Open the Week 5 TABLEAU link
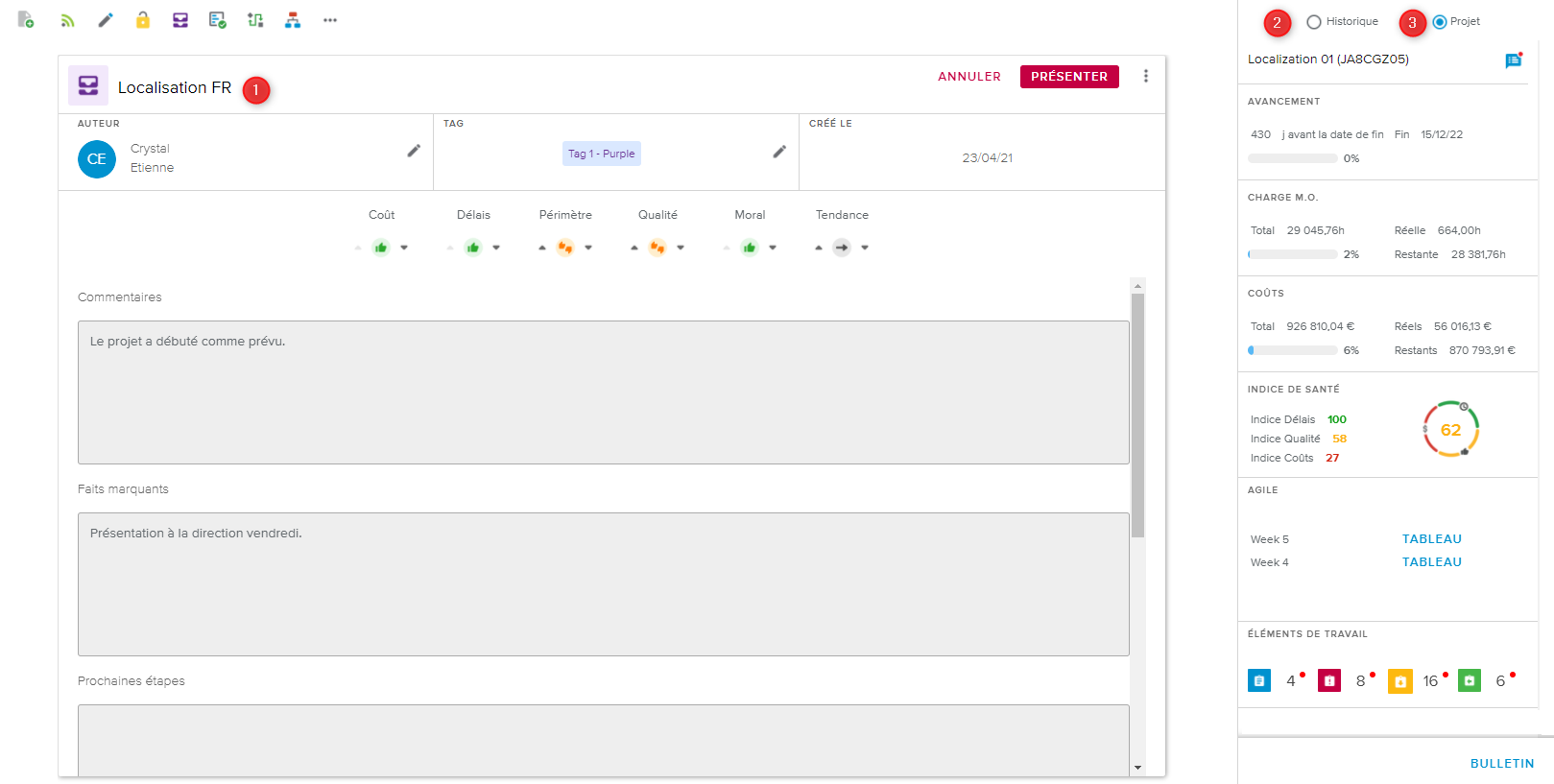 (x=1431, y=539)
